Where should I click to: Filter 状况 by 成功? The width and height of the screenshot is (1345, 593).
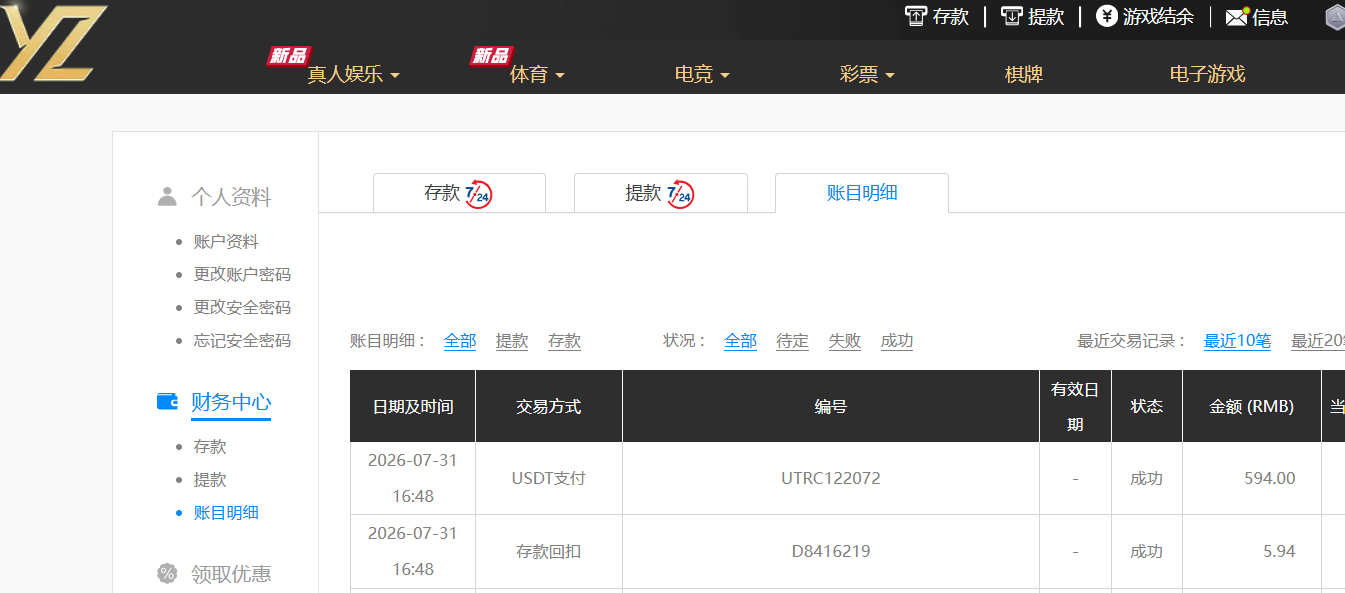897,341
